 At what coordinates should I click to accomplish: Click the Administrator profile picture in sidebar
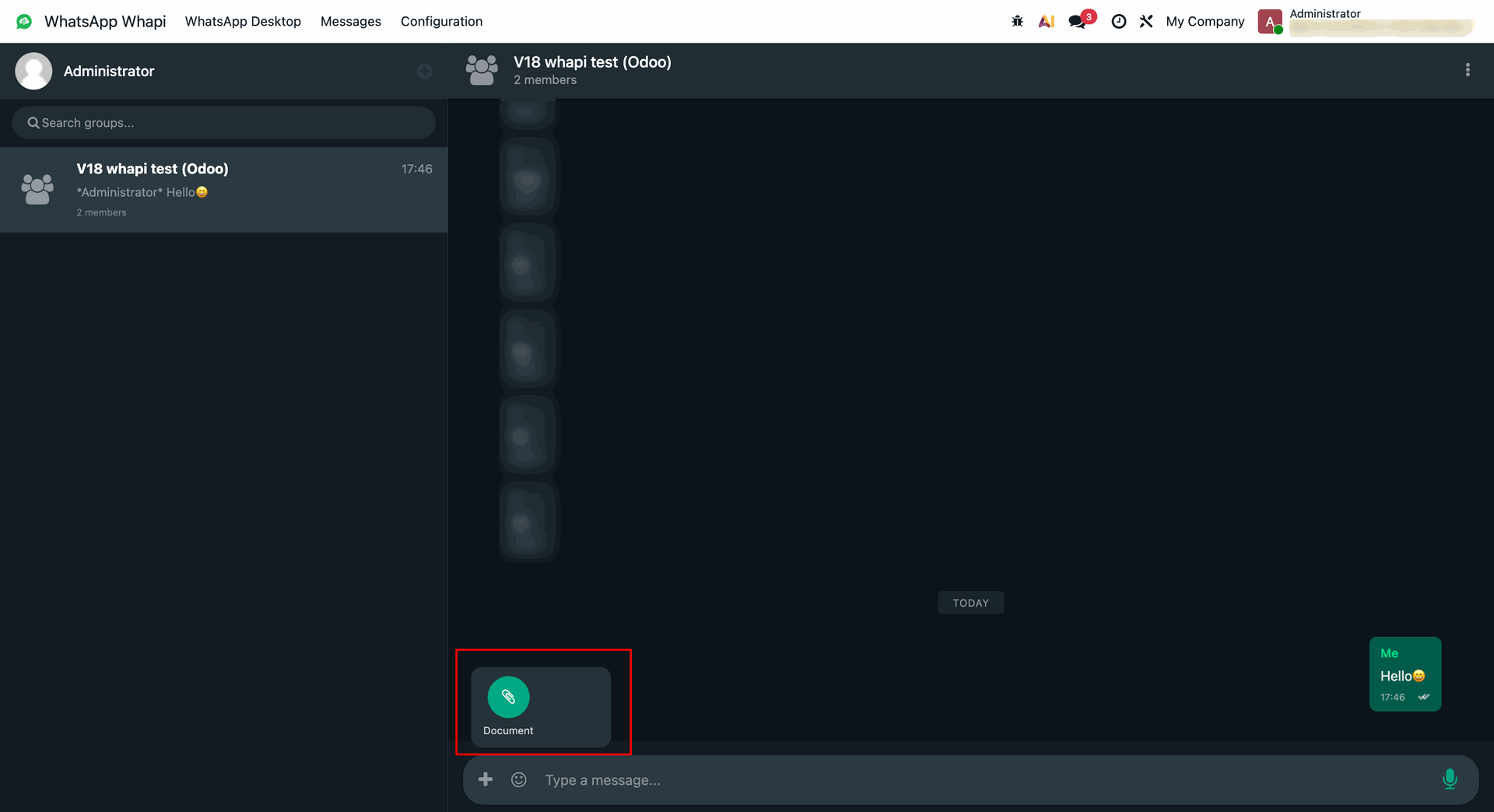pyautogui.click(x=33, y=71)
